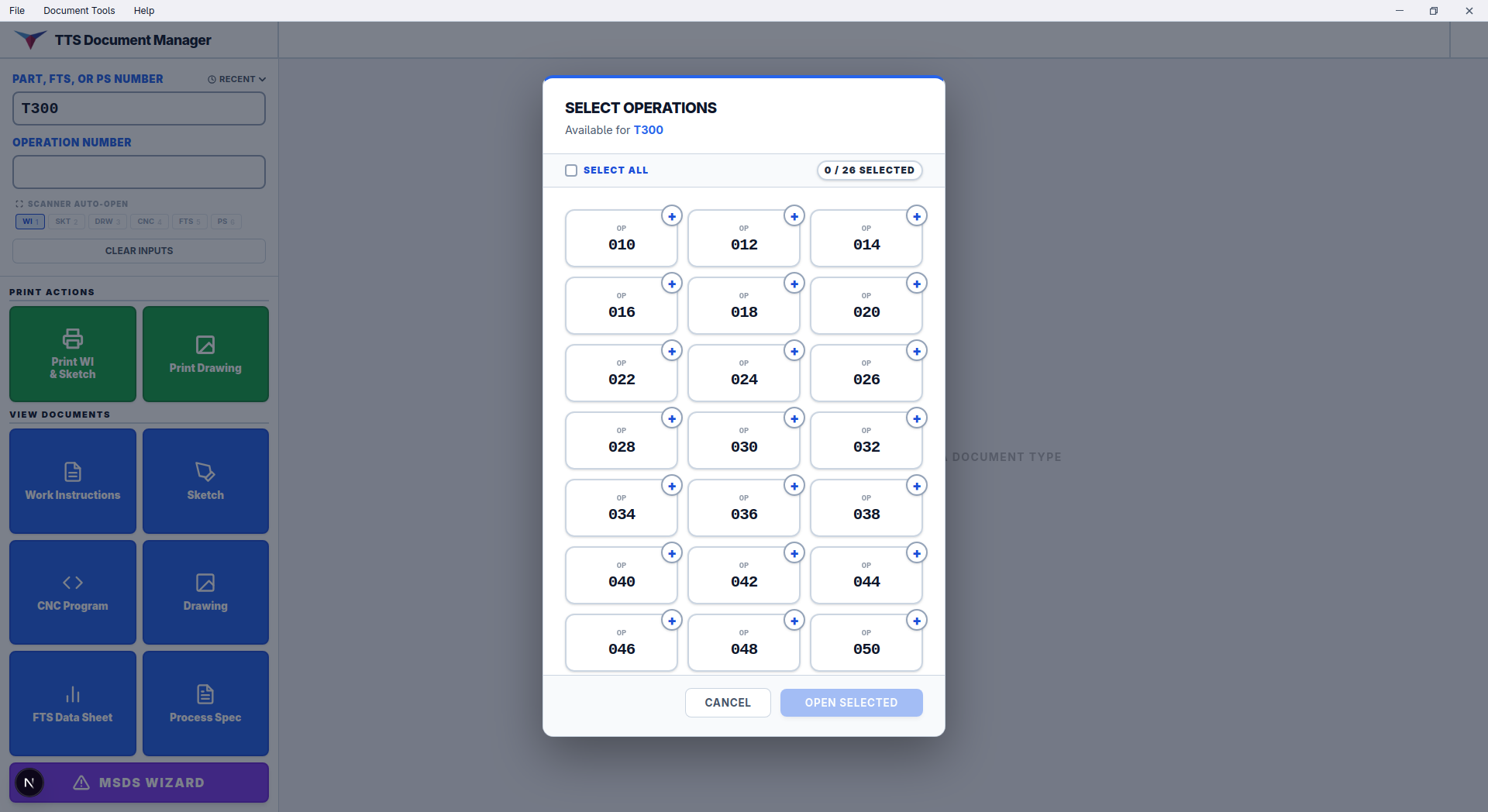Viewport: 1488px width, 812px height.
Task: Click the plus icon on OP 036
Action: pyautogui.click(x=794, y=486)
